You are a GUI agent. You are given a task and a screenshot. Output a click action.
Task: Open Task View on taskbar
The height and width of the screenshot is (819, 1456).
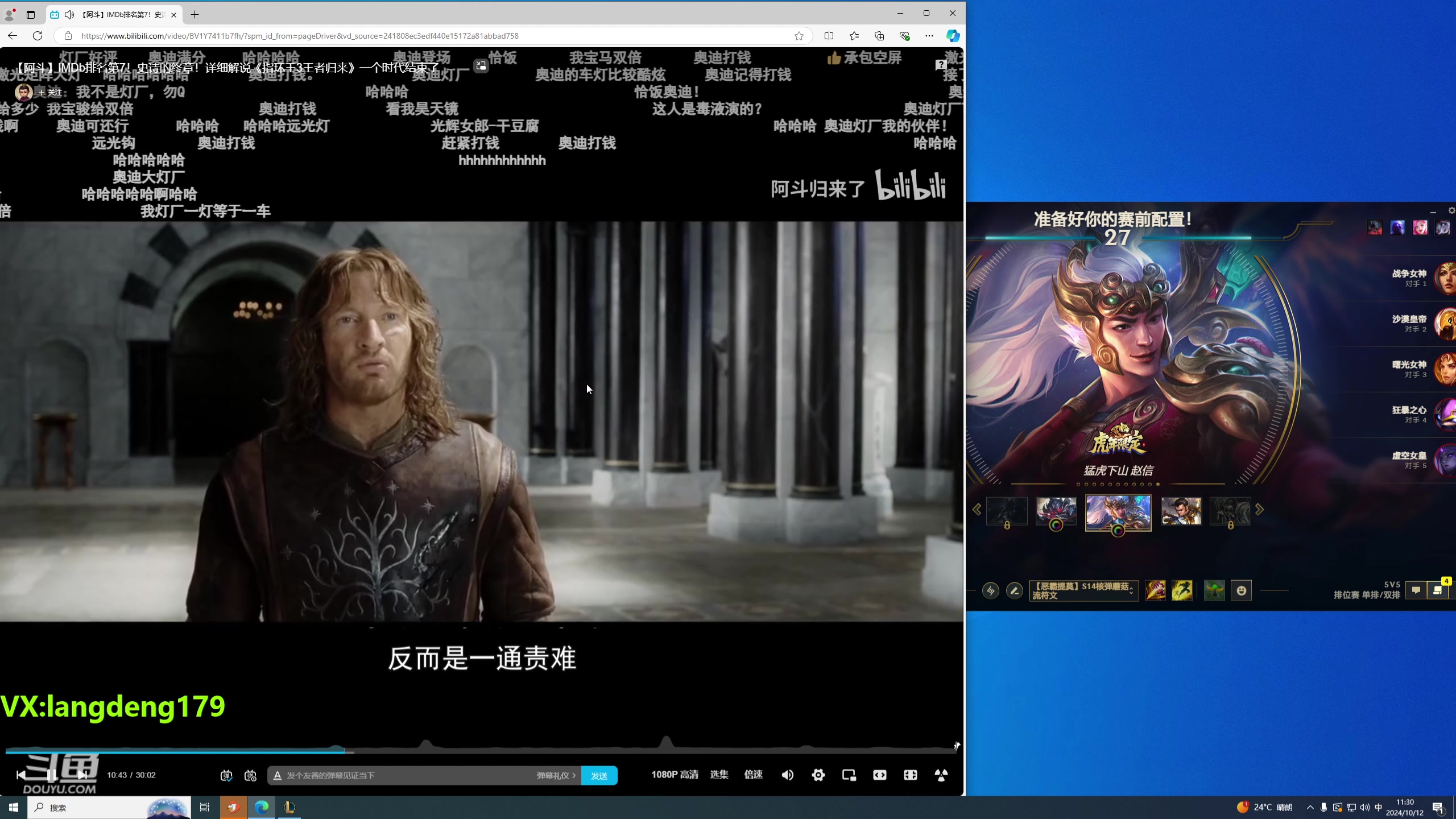pos(205,808)
